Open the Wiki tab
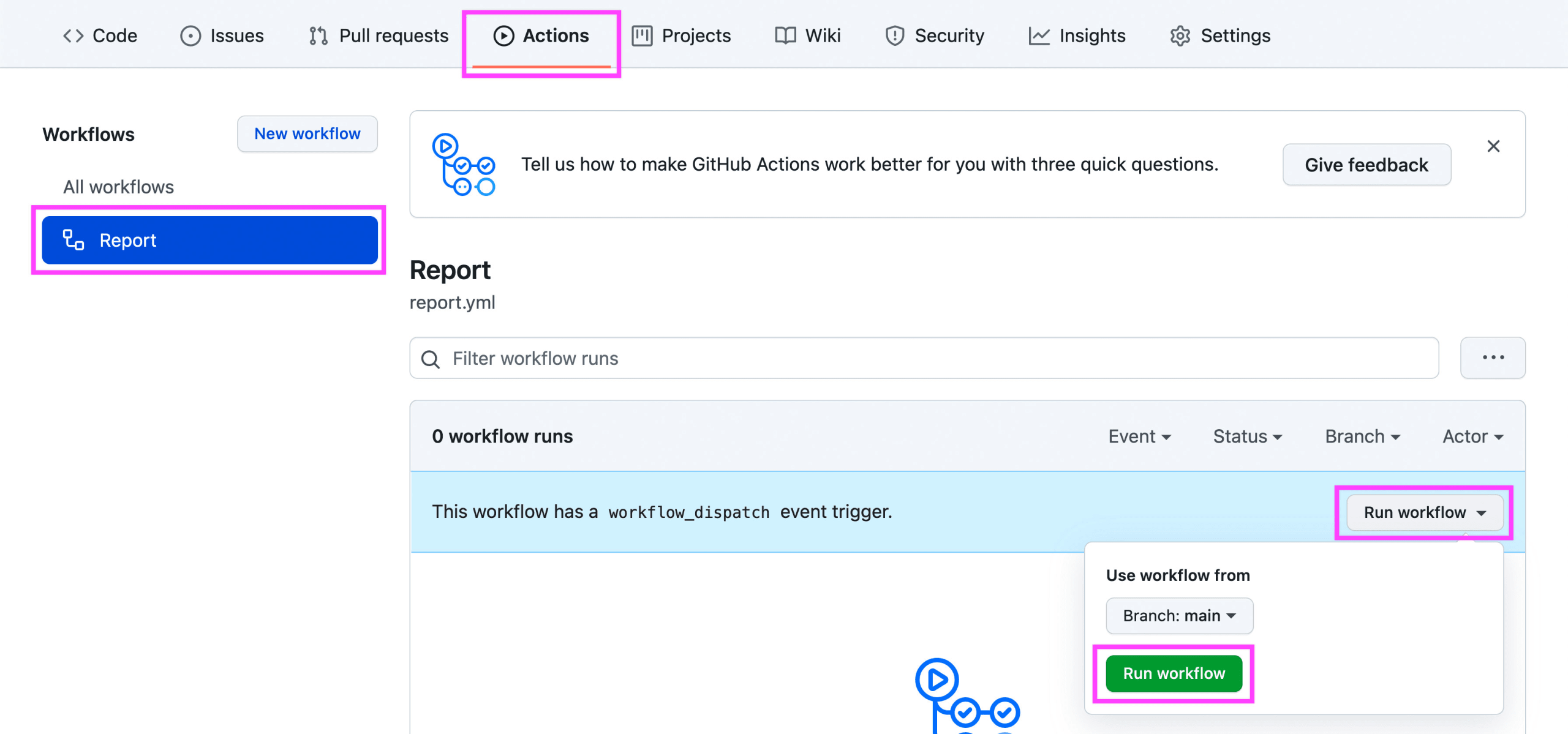The width and height of the screenshot is (1568, 734). (808, 36)
